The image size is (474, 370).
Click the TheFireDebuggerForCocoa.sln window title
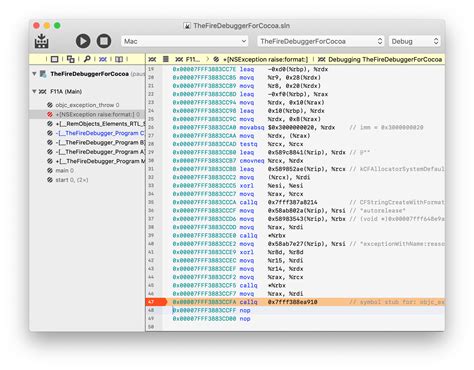click(x=241, y=26)
